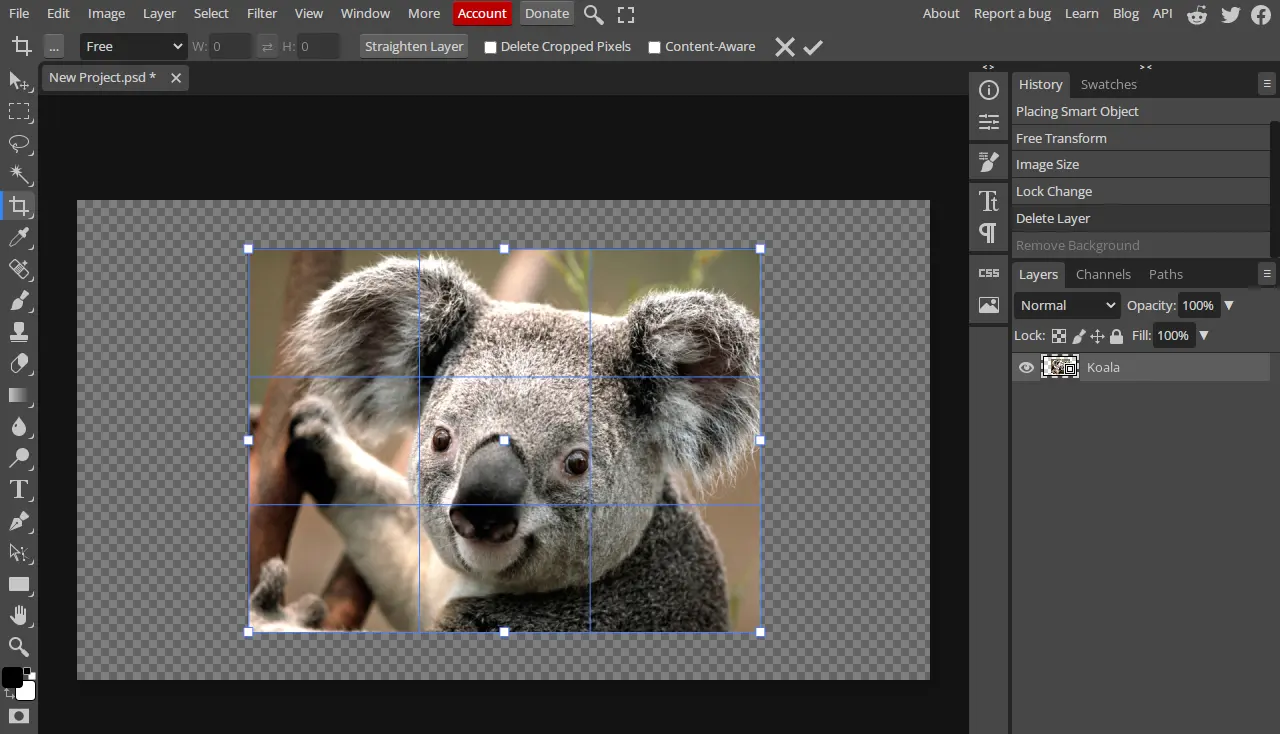The height and width of the screenshot is (734, 1280).
Task: Select the Eyedropper tool
Action: point(19,237)
